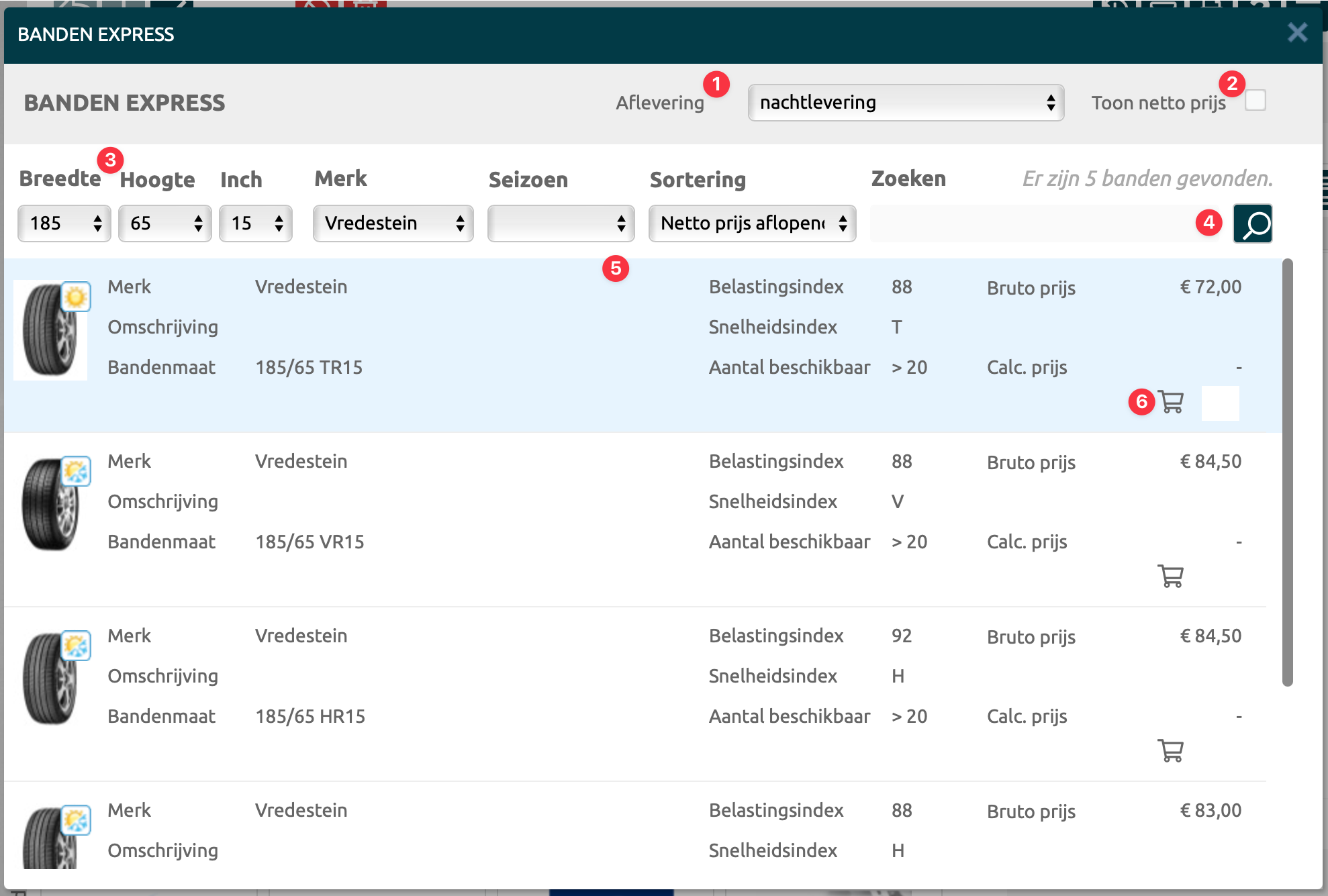
Task: Open the Merk dropdown showing Vredestein
Action: [x=393, y=223]
